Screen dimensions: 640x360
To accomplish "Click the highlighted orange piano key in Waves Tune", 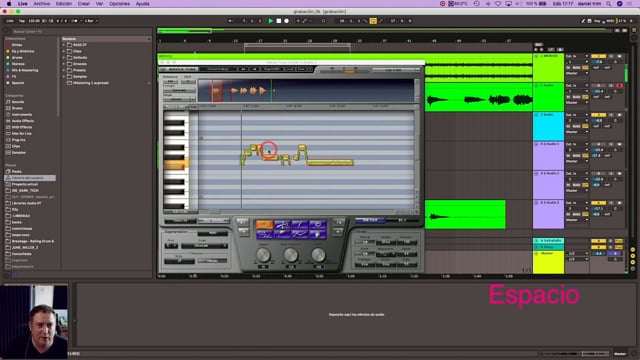I will [176, 164].
